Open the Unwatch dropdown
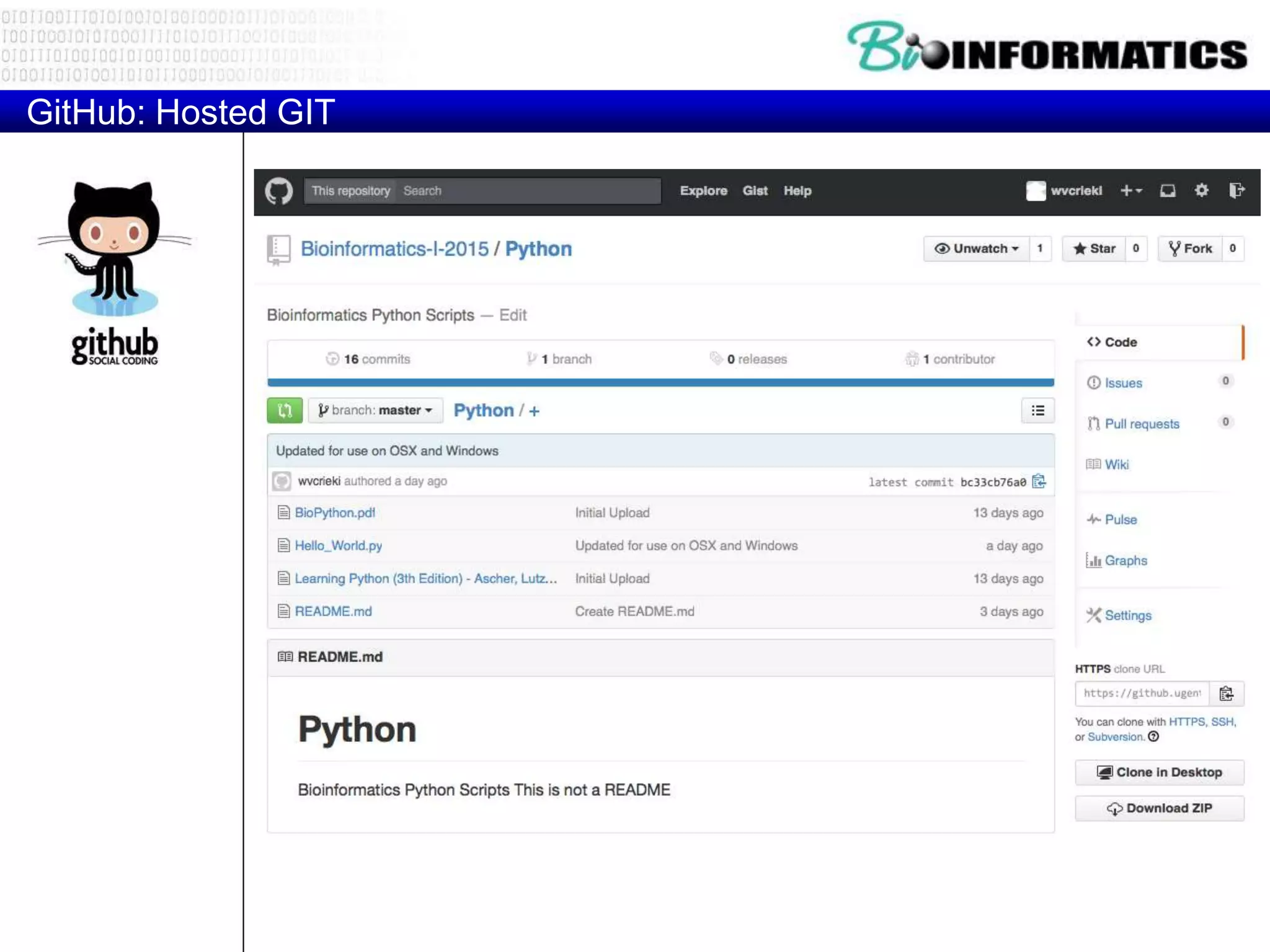This screenshot has height=952, width=1270. 976,249
